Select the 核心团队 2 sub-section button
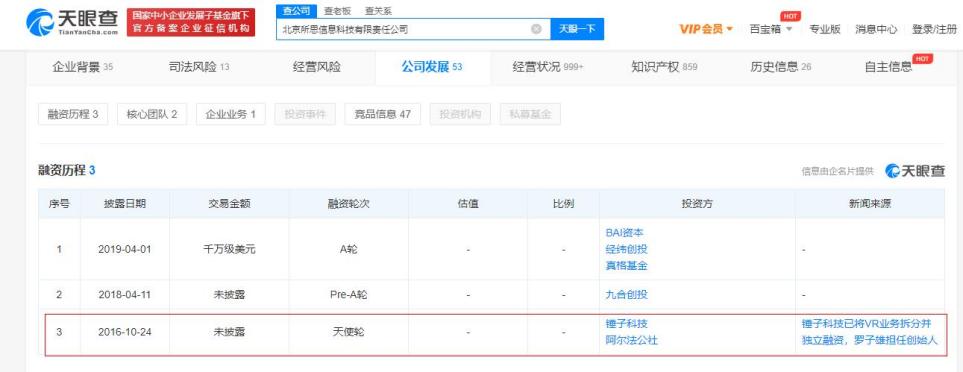963x372 pixels. (x=152, y=114)
